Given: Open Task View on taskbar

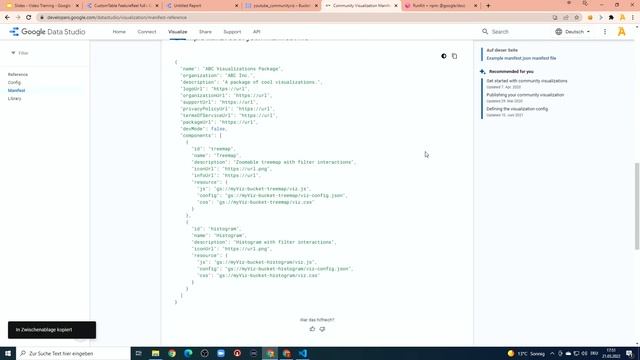Looking at the screenshot, I should tap(139, 353).
